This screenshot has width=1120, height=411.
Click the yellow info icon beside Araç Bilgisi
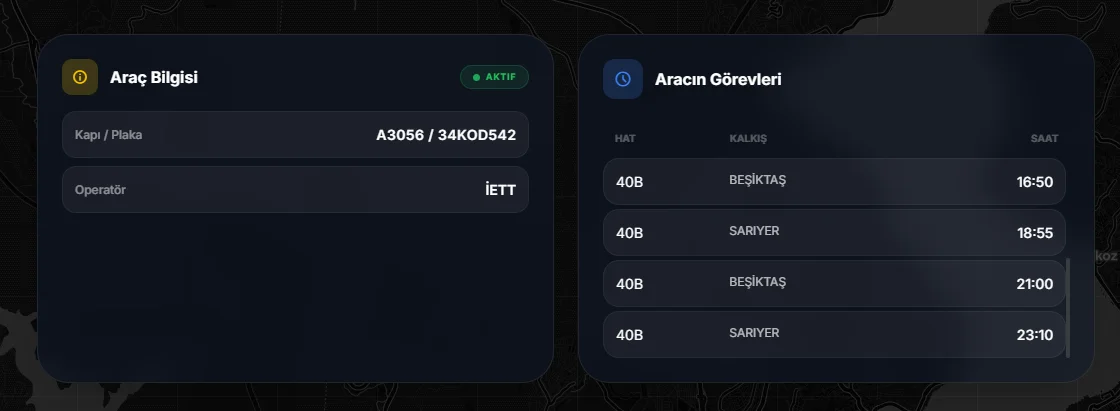(80, 78)
